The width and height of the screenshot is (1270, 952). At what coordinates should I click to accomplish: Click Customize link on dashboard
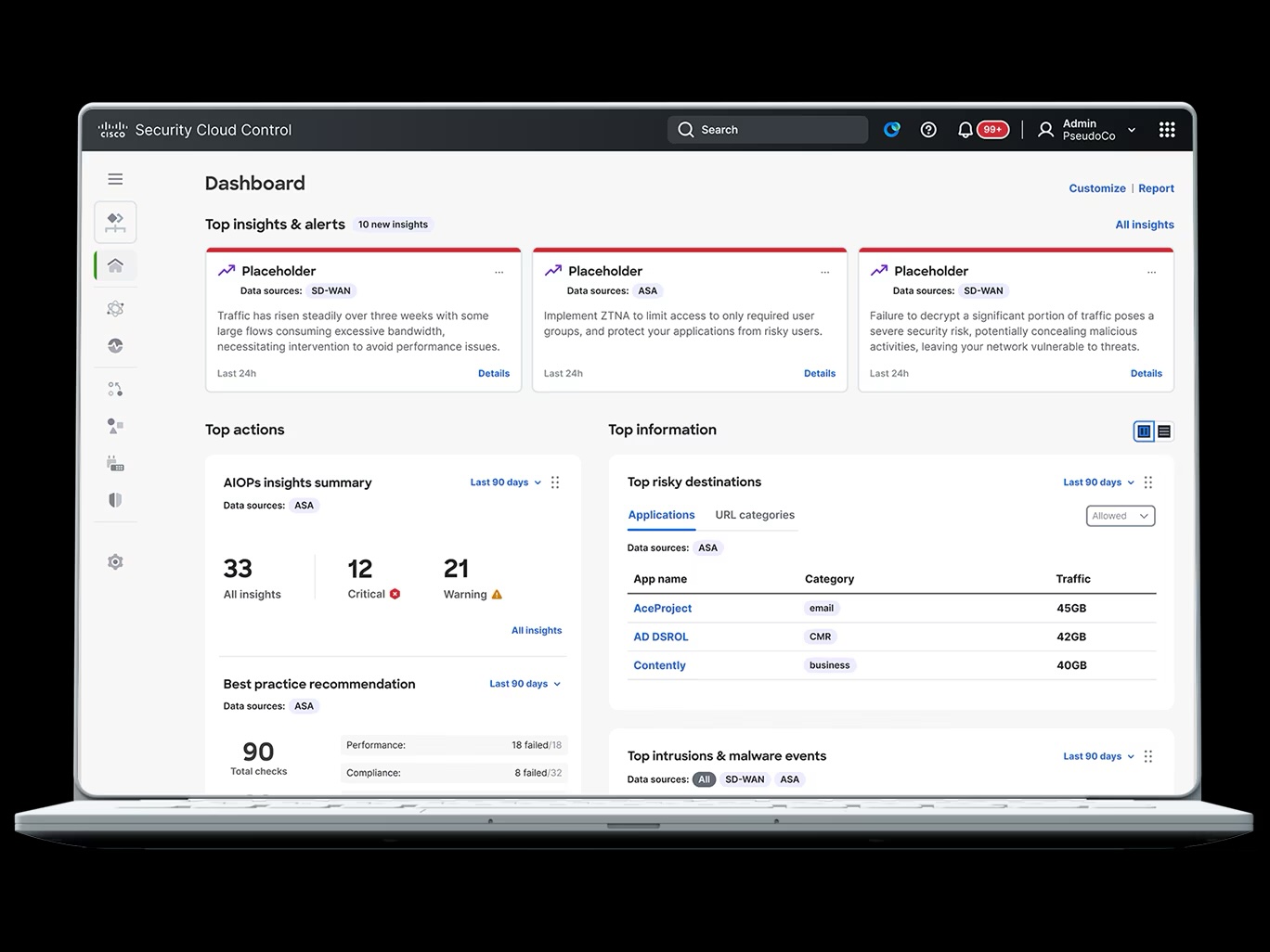[1097, 188]
